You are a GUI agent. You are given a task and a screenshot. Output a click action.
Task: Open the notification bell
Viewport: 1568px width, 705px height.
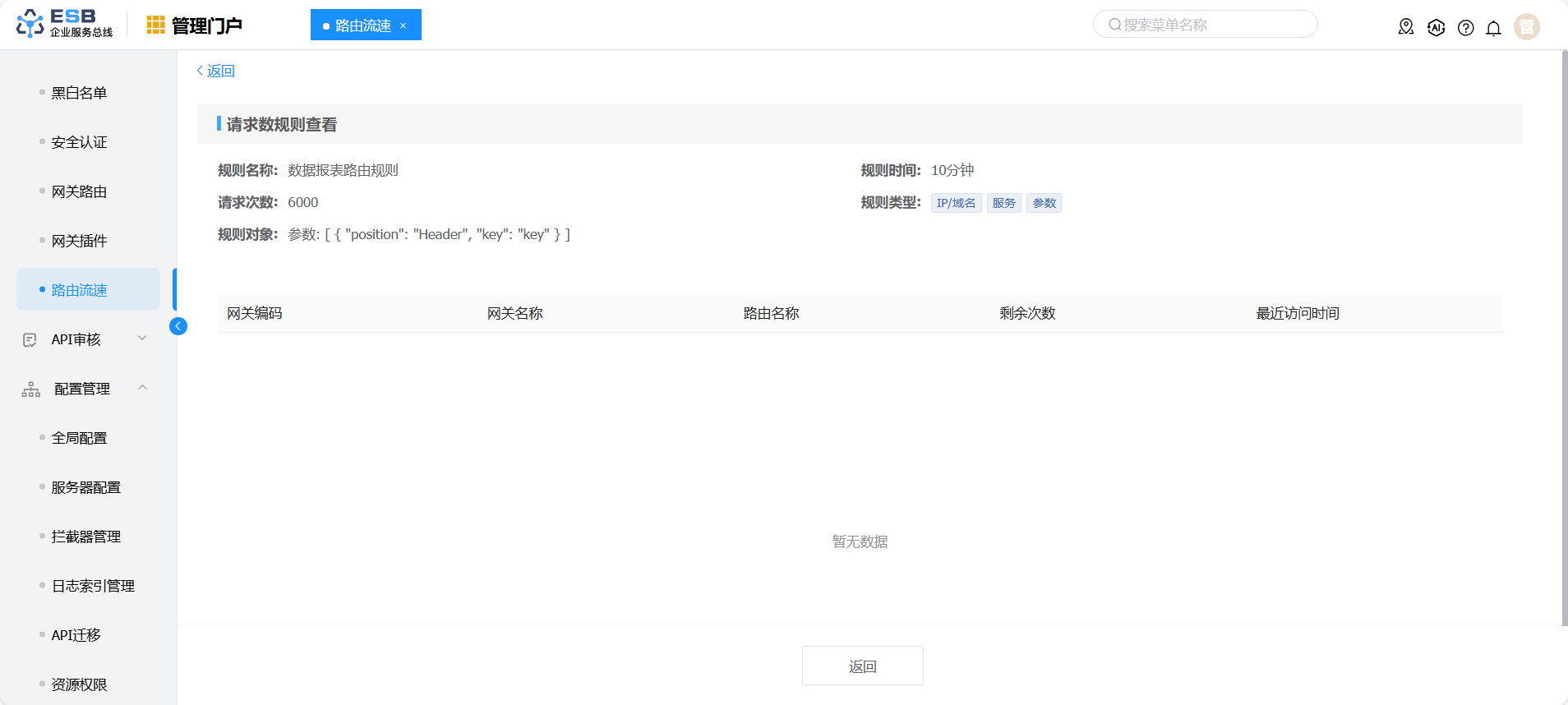[1493, 28]
